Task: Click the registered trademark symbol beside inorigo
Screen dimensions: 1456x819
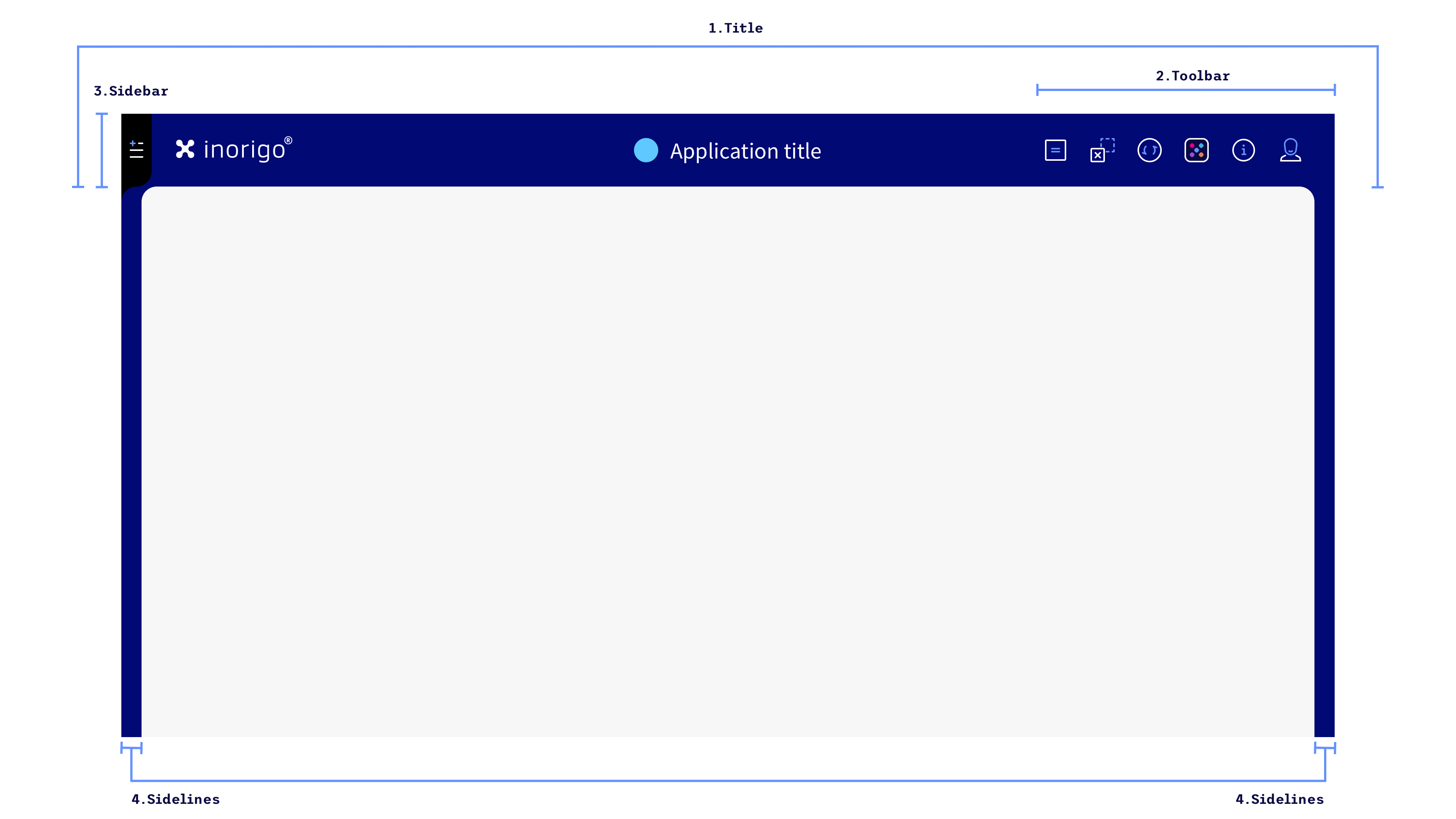Action: click(x=288, y=140)
